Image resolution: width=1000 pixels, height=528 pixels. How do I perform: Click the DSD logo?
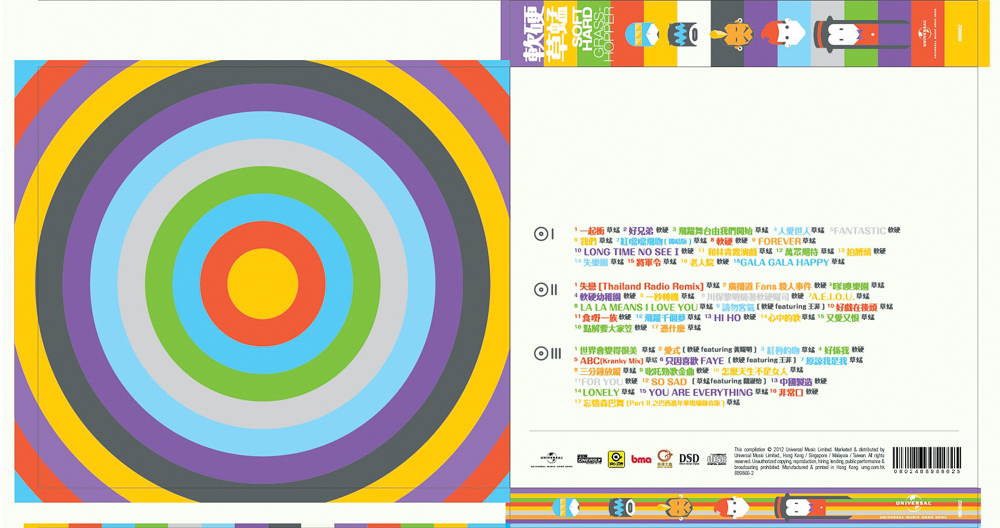pyautogui.click(x=689, y=459)
